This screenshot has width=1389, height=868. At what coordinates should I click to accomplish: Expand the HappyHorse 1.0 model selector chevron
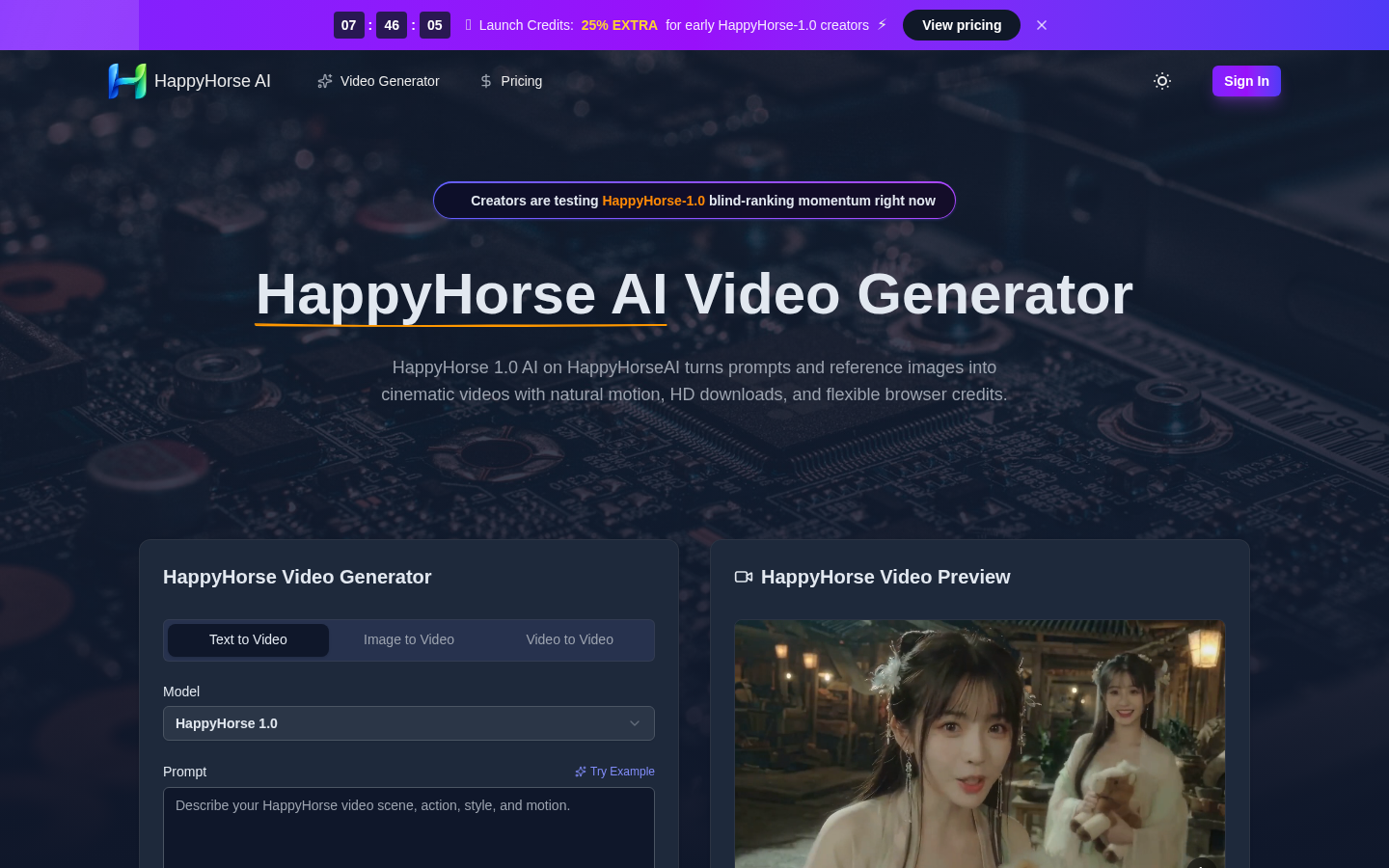pos(635,723)
